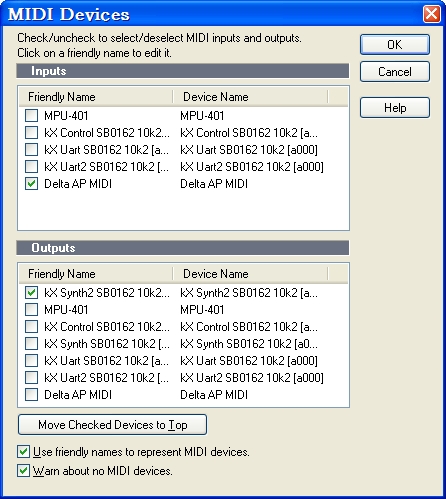Check the kX Control SB0162 output checkbox
Image resolution: width=446 pixels, height=499 pixels.
pos(31,327)
